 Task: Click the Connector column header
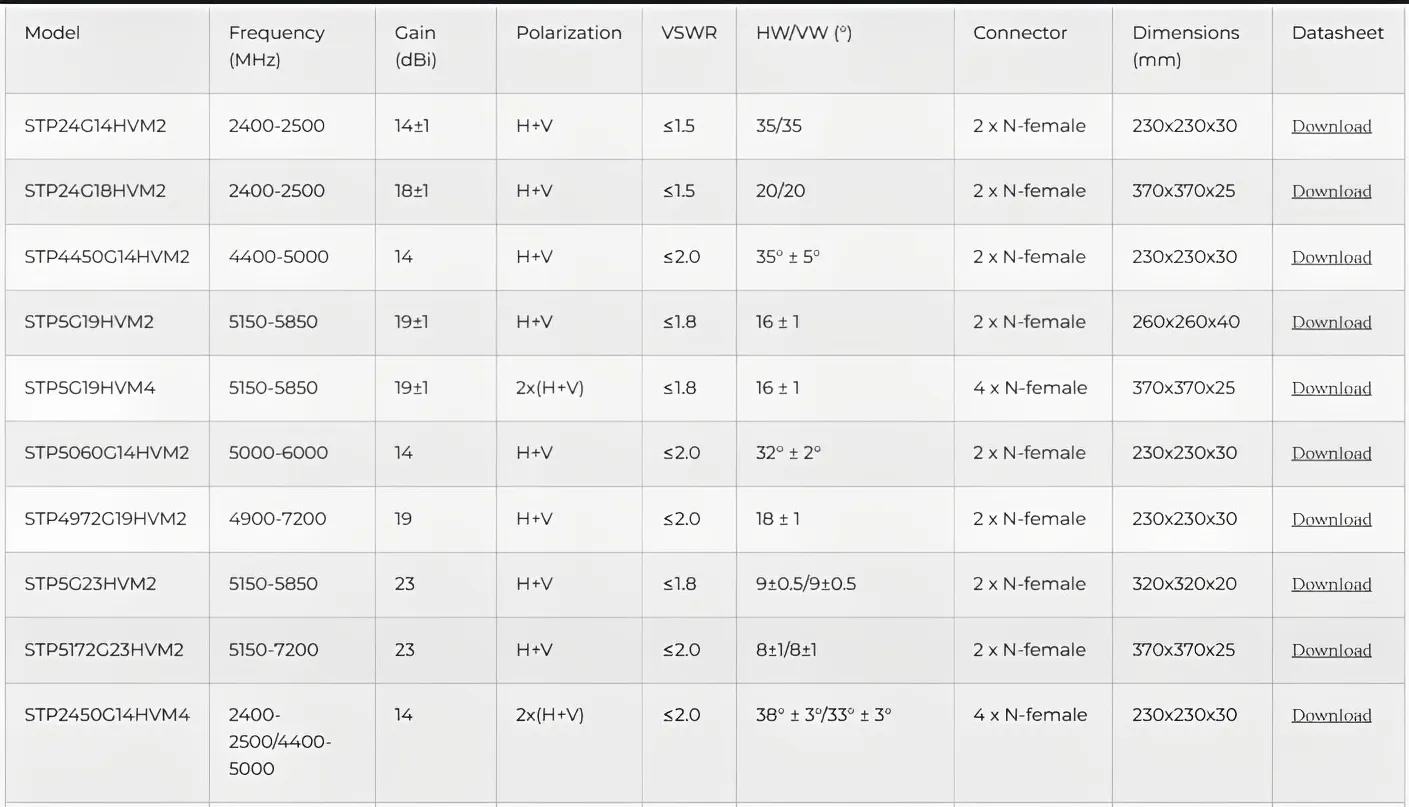pos(1019,33)
